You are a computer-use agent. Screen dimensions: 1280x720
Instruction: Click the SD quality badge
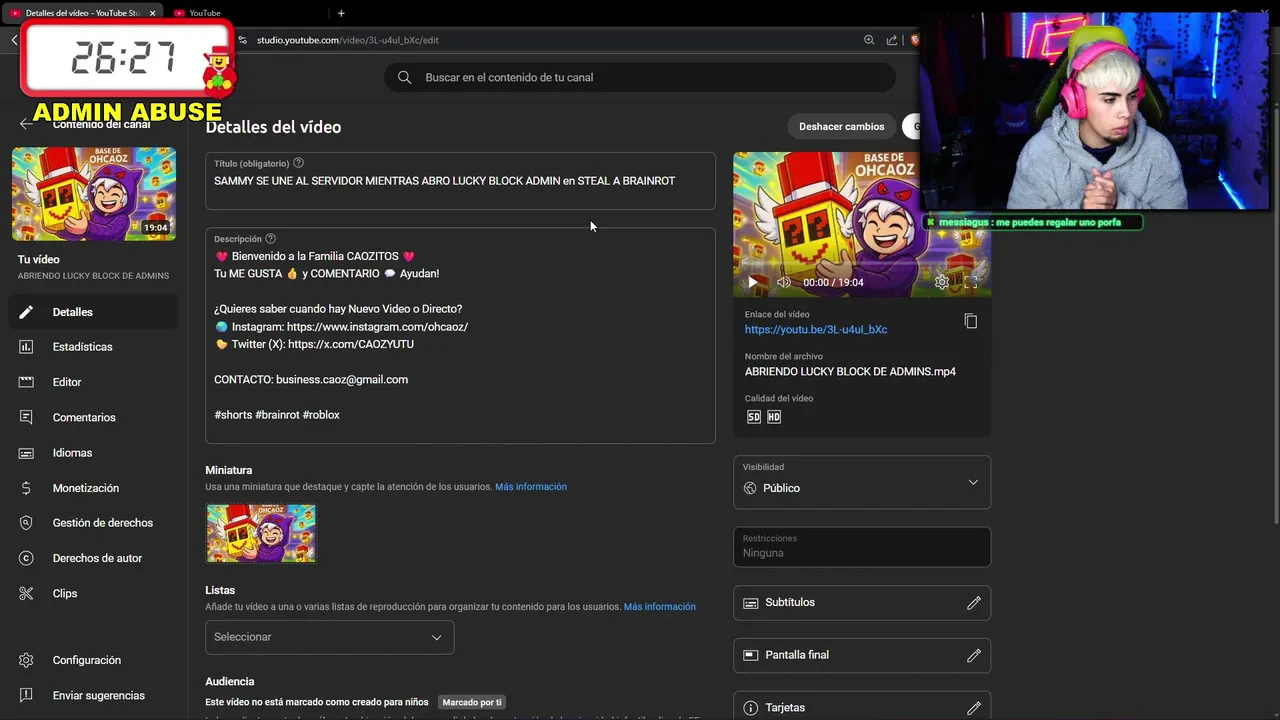[753, 417]
